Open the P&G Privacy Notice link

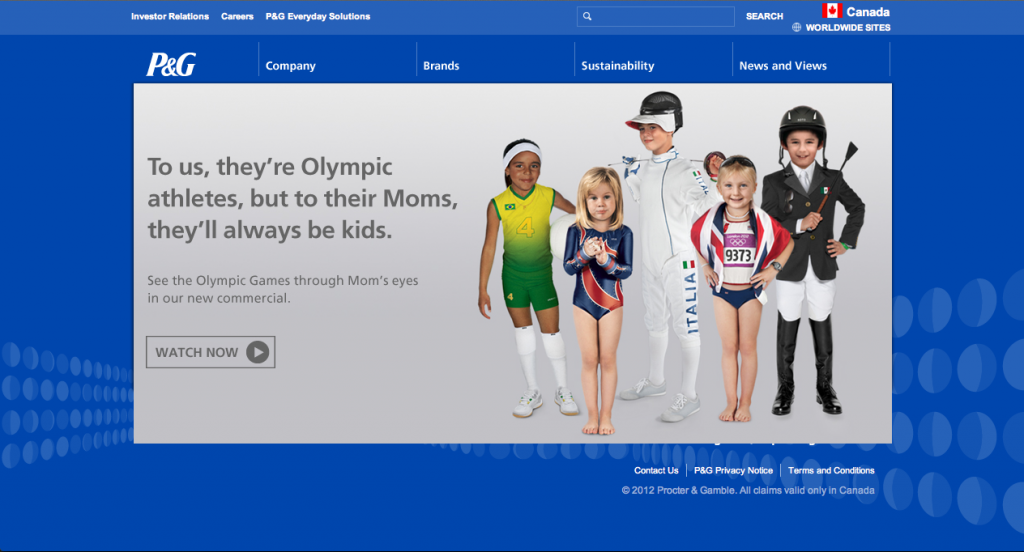733,470
